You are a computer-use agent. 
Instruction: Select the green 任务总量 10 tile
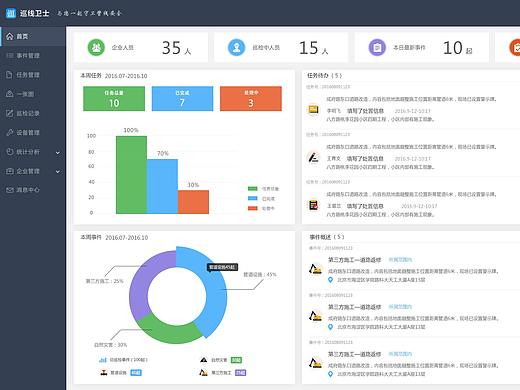coord(114,99)
